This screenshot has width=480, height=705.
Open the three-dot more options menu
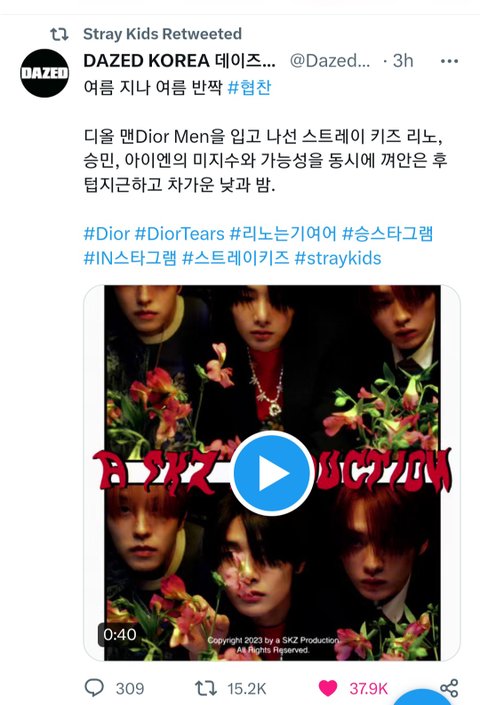coord(449,61)
